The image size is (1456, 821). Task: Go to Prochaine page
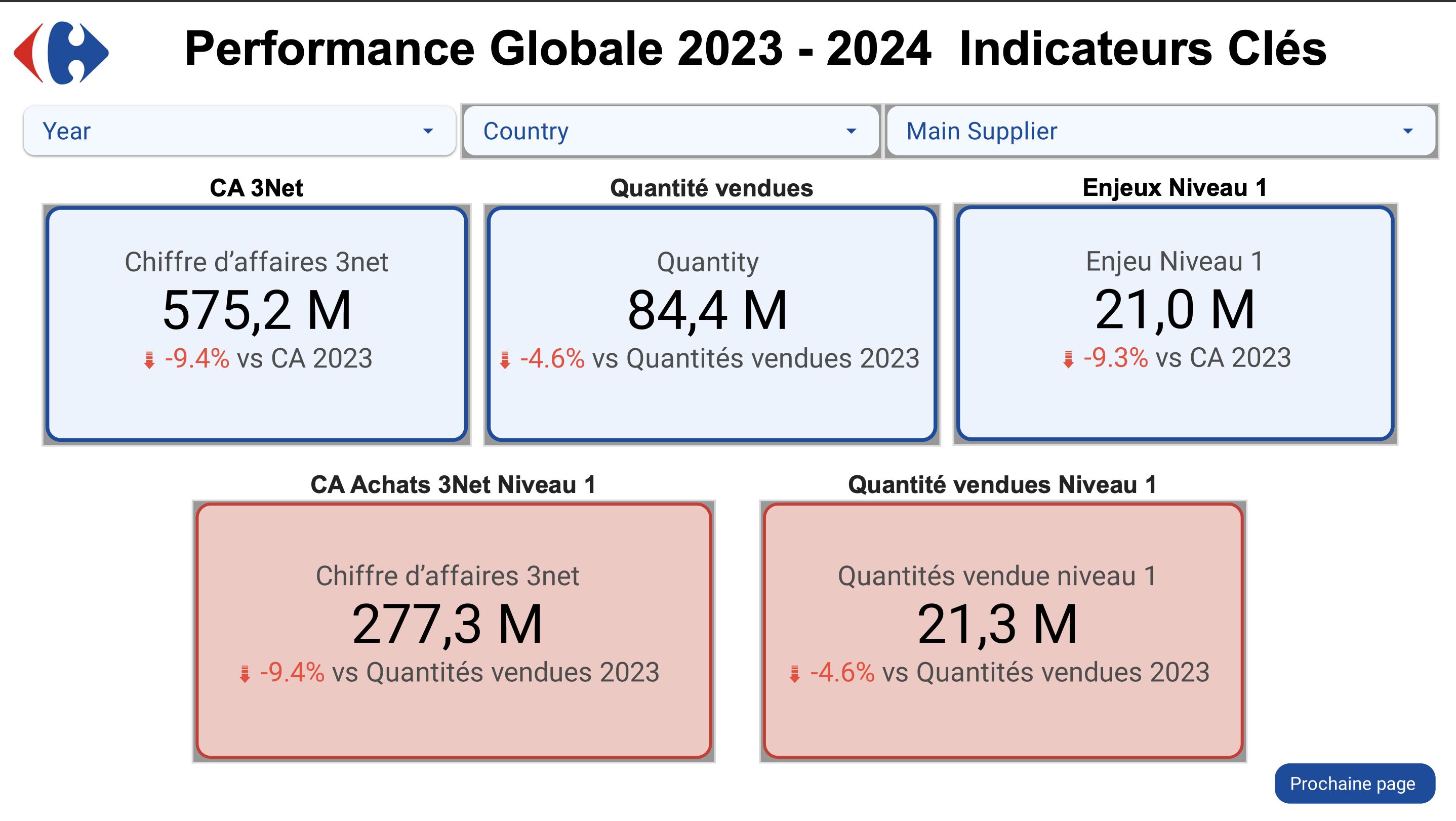click(1354, 784)
